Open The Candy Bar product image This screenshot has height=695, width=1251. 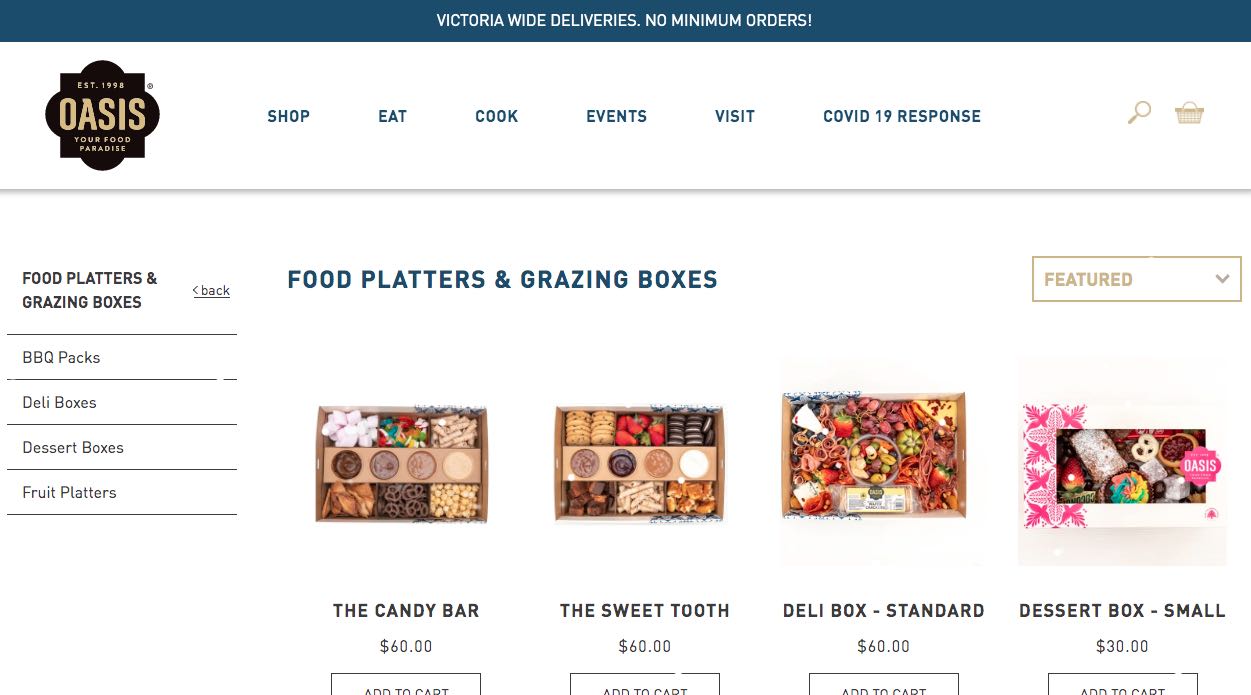(403, 463)
